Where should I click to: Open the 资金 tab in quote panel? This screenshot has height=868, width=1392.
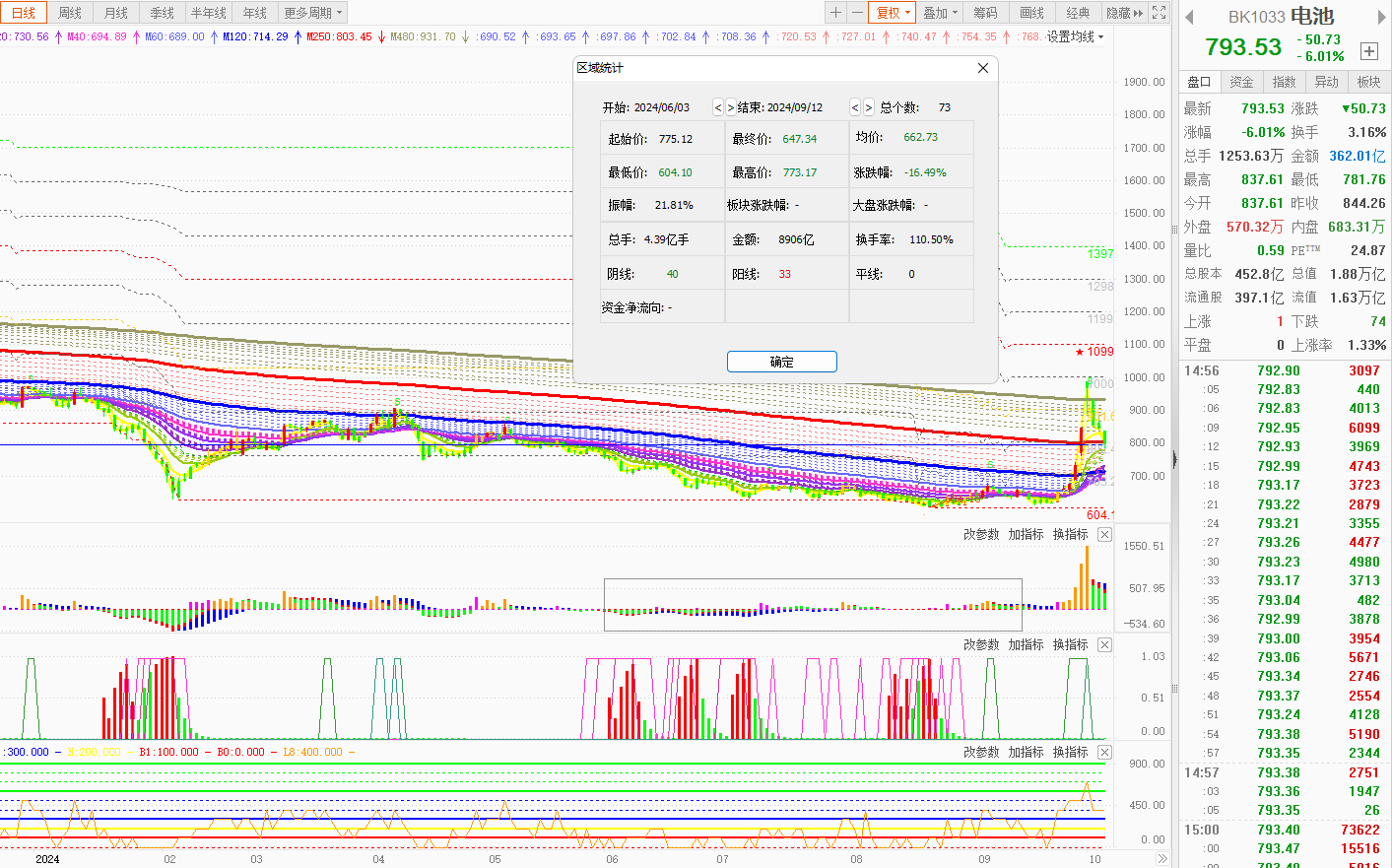pos(1241,82)
